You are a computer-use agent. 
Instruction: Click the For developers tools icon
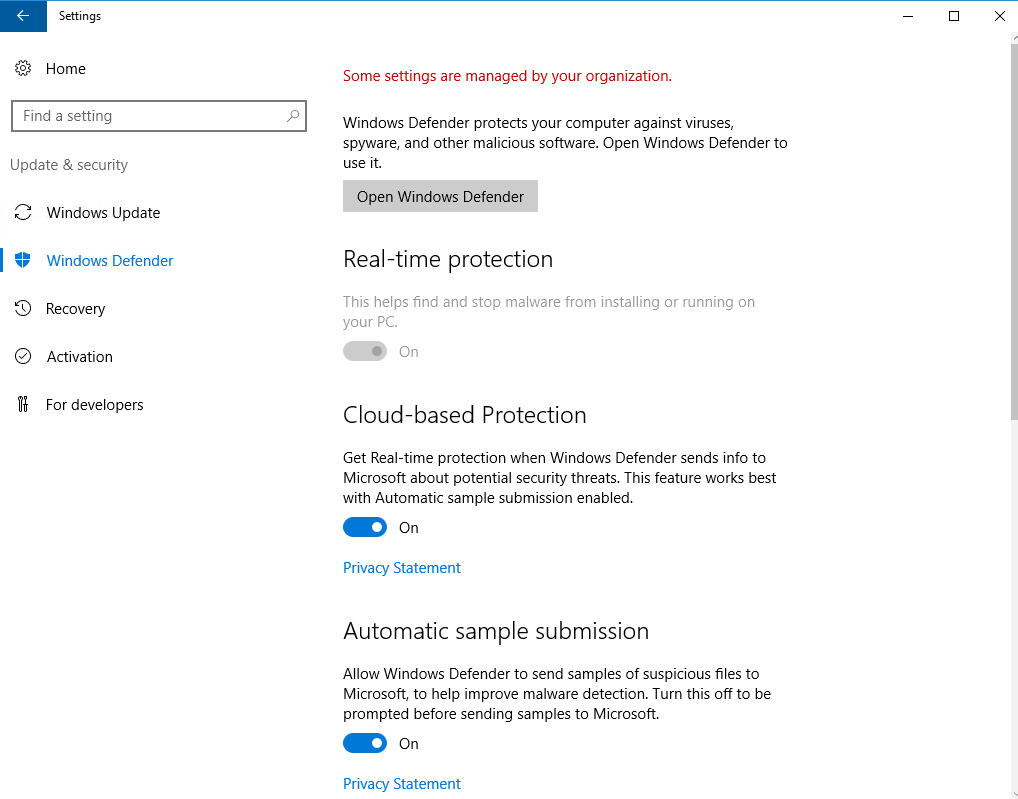coord(23,404)
